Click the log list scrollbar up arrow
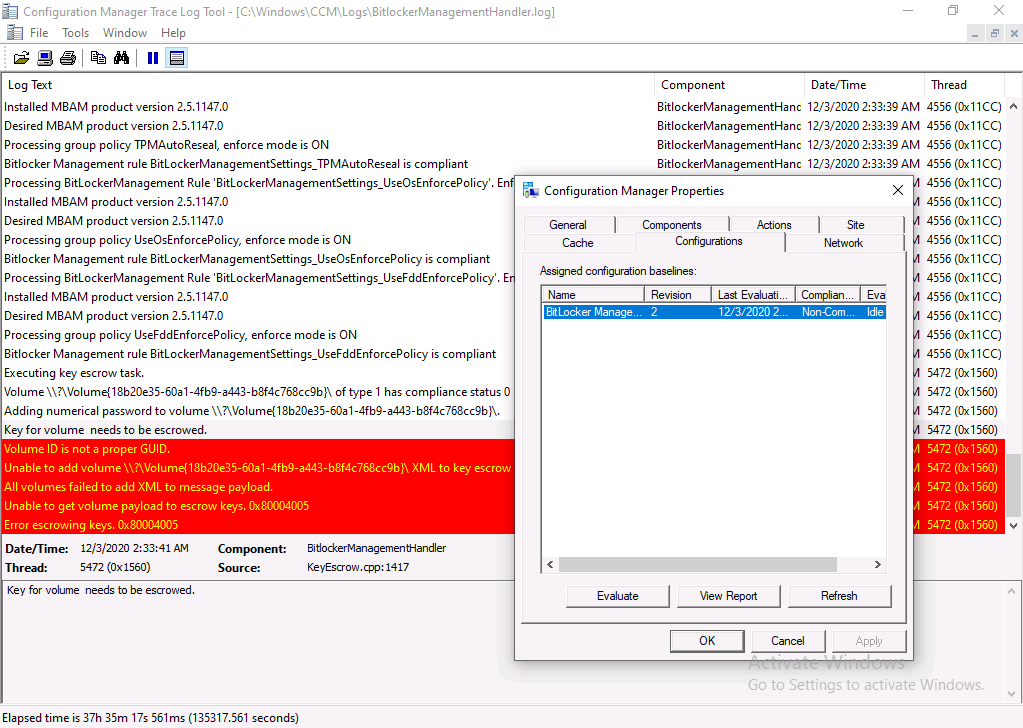1023x728 pixels. (x=1013, y=106)
